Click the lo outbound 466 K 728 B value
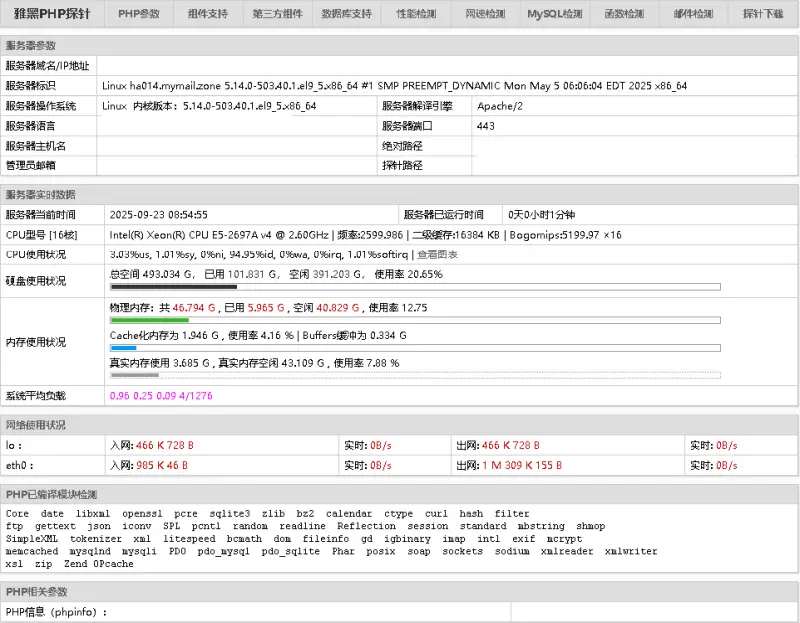This screenshot has height=623, width=800. tap(511, 445)
